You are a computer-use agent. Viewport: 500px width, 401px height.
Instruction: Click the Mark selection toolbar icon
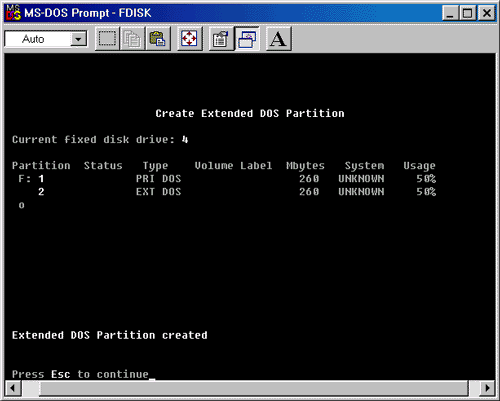[x=107, y=39]
